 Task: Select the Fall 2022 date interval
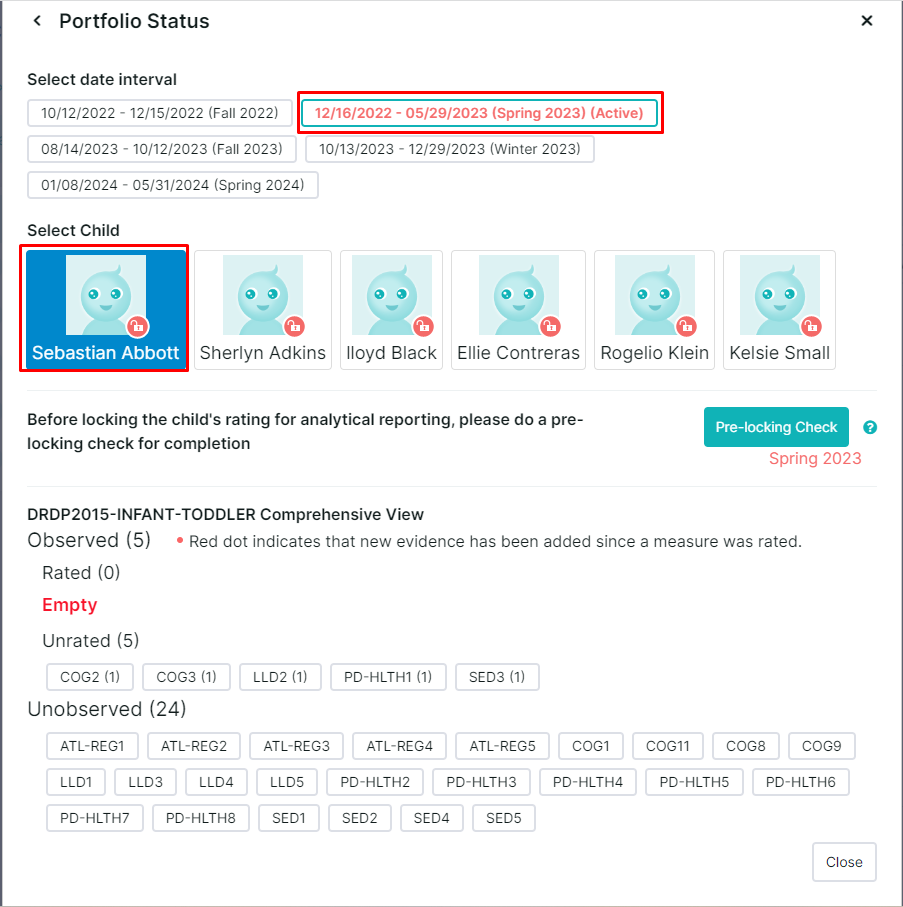click(x=160, y=113)
